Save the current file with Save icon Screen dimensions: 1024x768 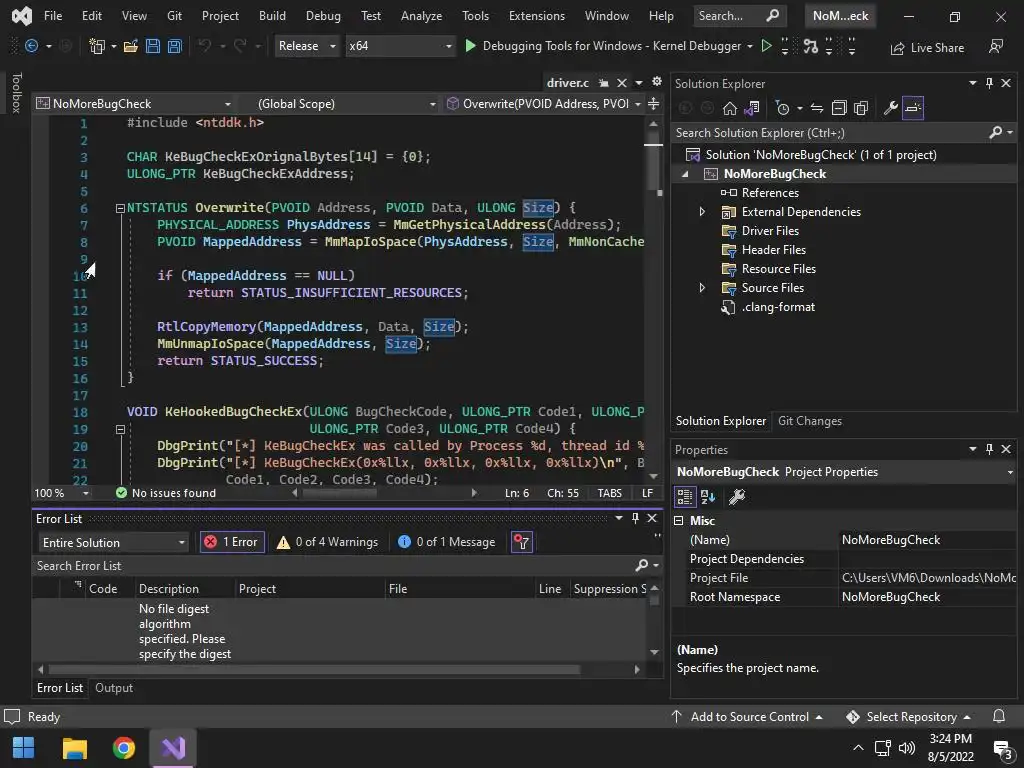[153, 46]
